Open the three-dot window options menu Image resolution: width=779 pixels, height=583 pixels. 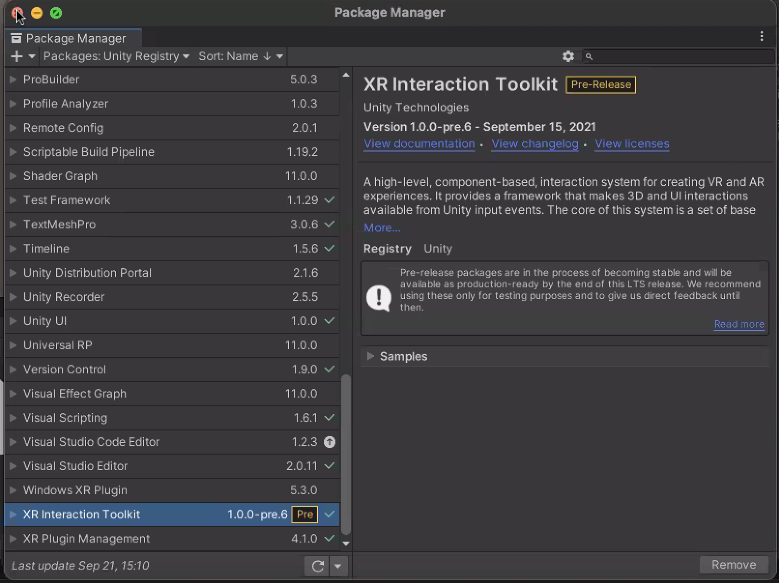click(x=762, y=36)
